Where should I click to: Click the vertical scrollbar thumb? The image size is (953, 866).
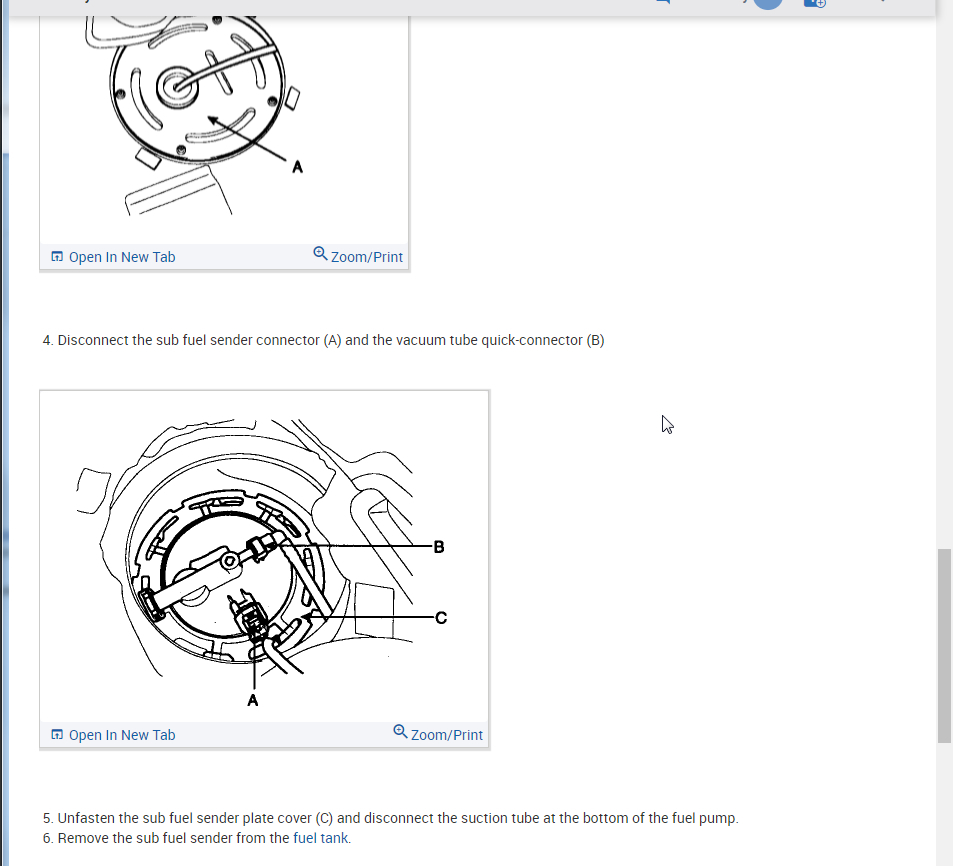coord(944,645)
